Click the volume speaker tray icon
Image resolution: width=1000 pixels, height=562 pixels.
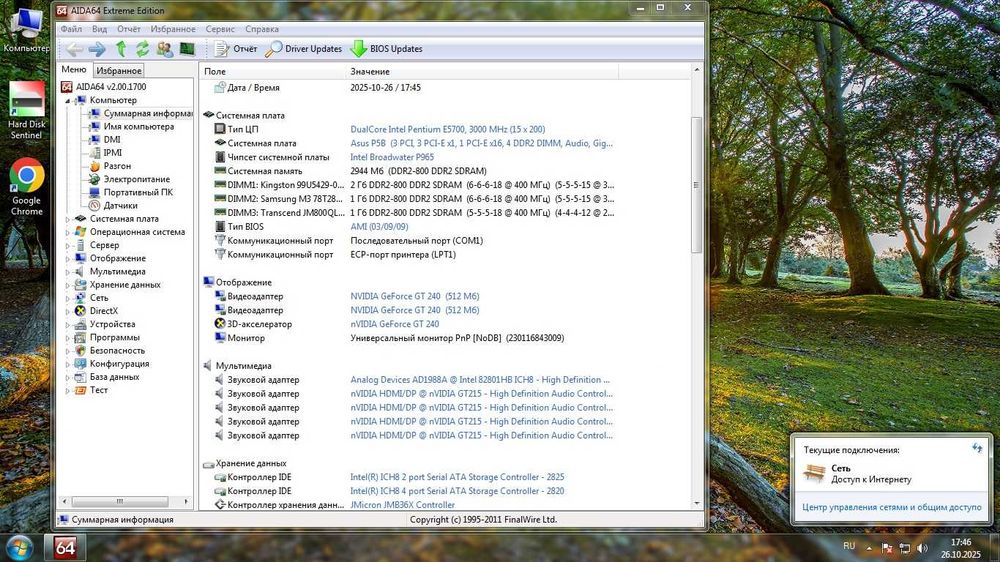coord(922,548)
